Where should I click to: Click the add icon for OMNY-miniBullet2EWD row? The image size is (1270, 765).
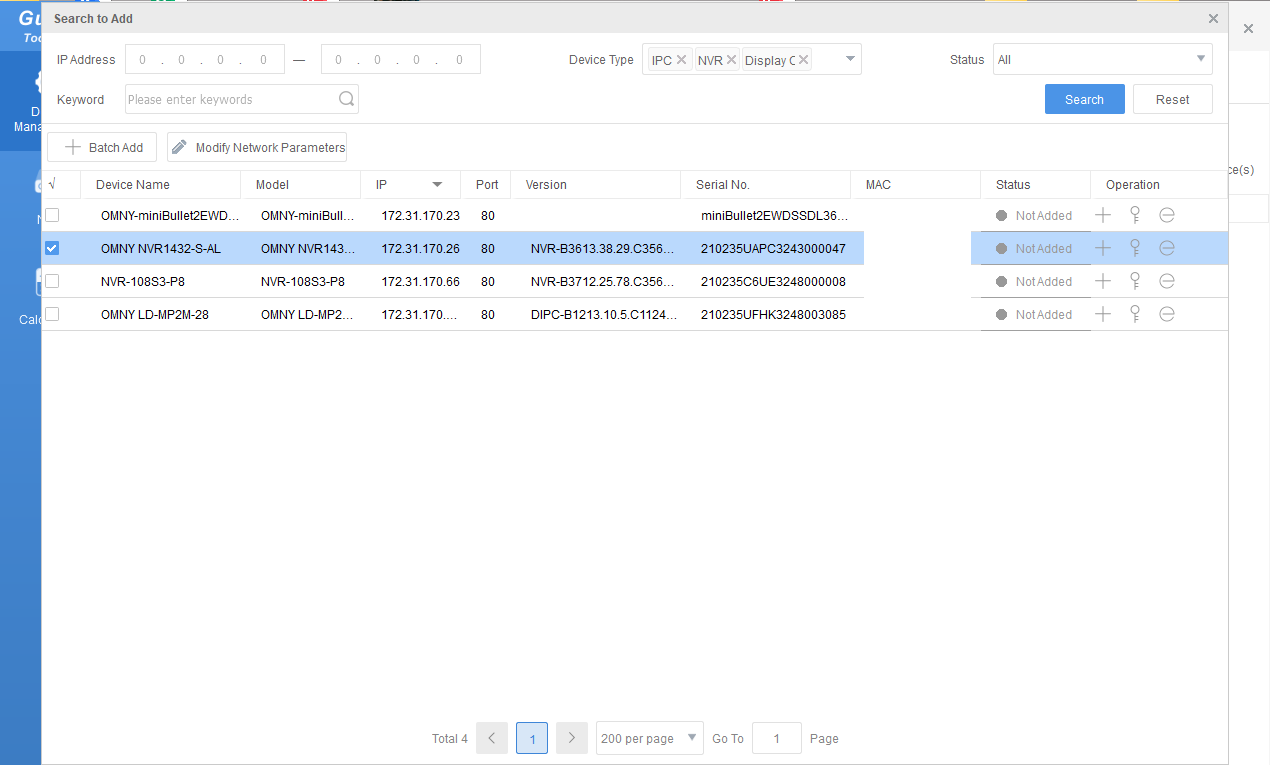click(1103, 215)
